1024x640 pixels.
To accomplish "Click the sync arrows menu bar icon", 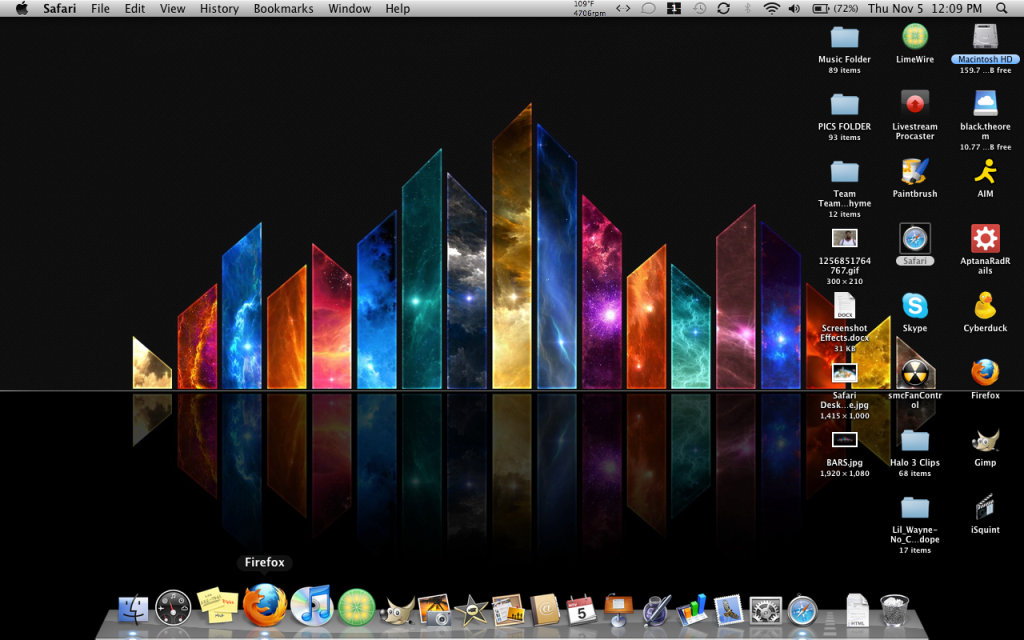I will click(x=723, y=8).
